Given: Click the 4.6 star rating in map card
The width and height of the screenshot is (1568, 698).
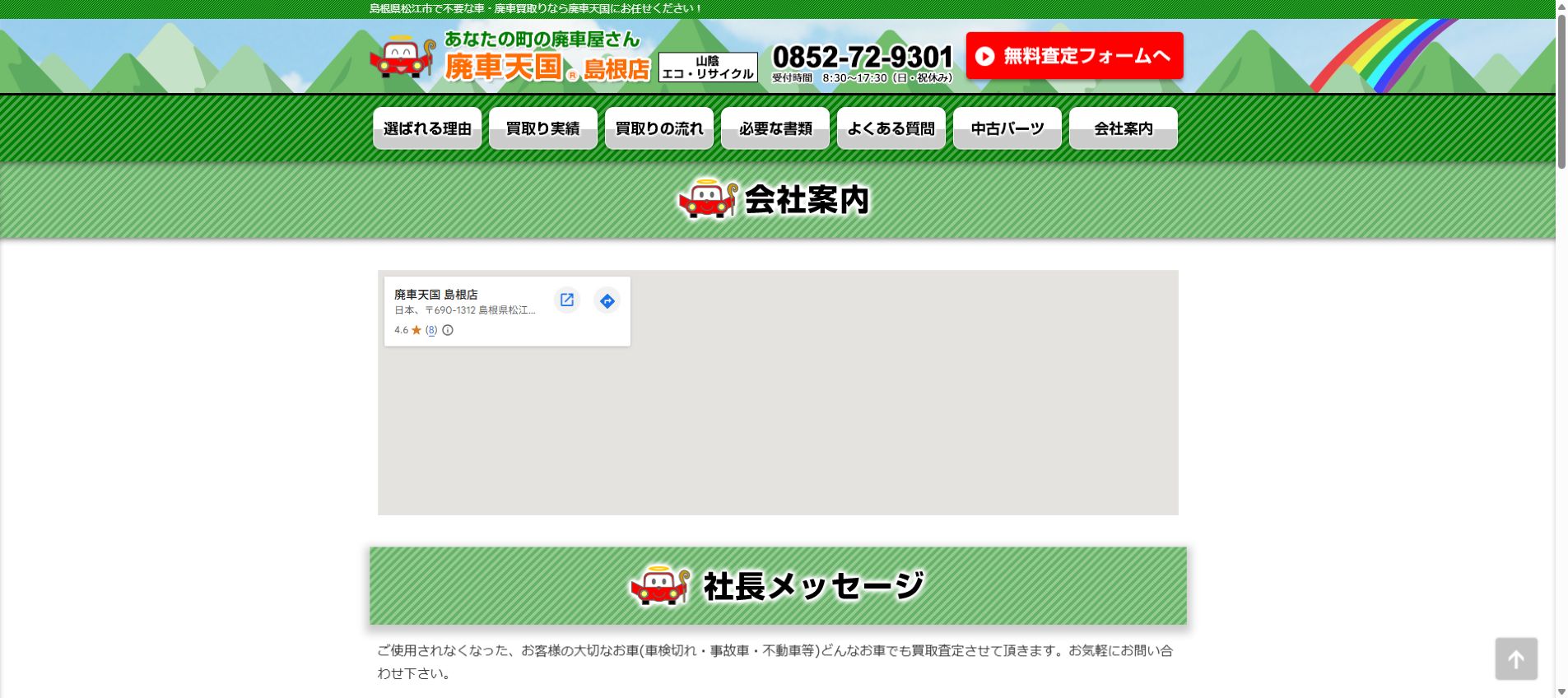Looking at the screenshot, I should point(407,330).
